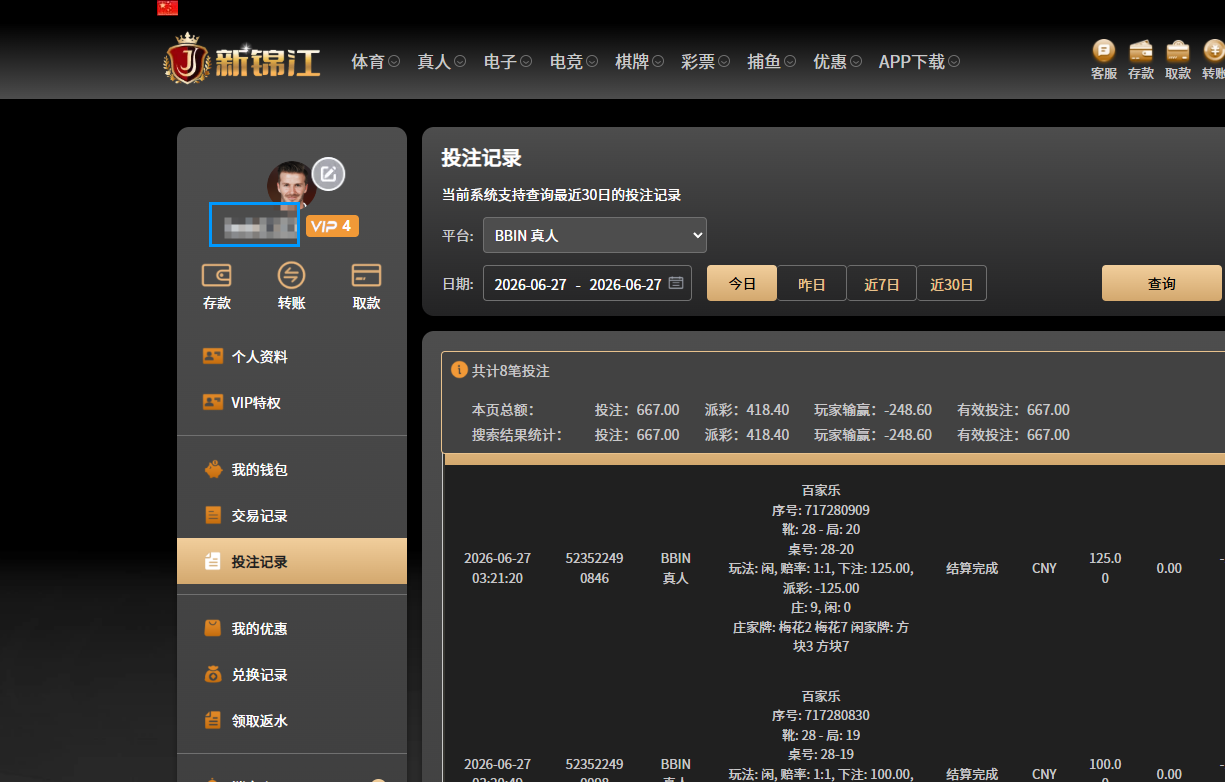Select VIP特权 sidebar item
Screen dimensions: 1225x782
[x=292, y=402]
